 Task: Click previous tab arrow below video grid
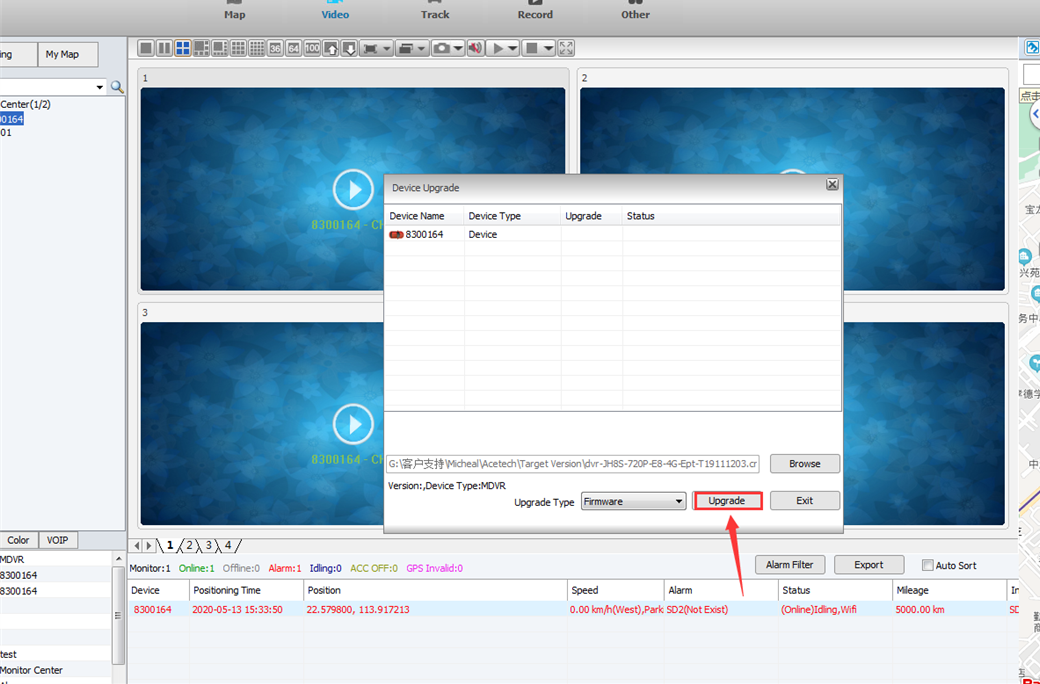pos(137,546)
